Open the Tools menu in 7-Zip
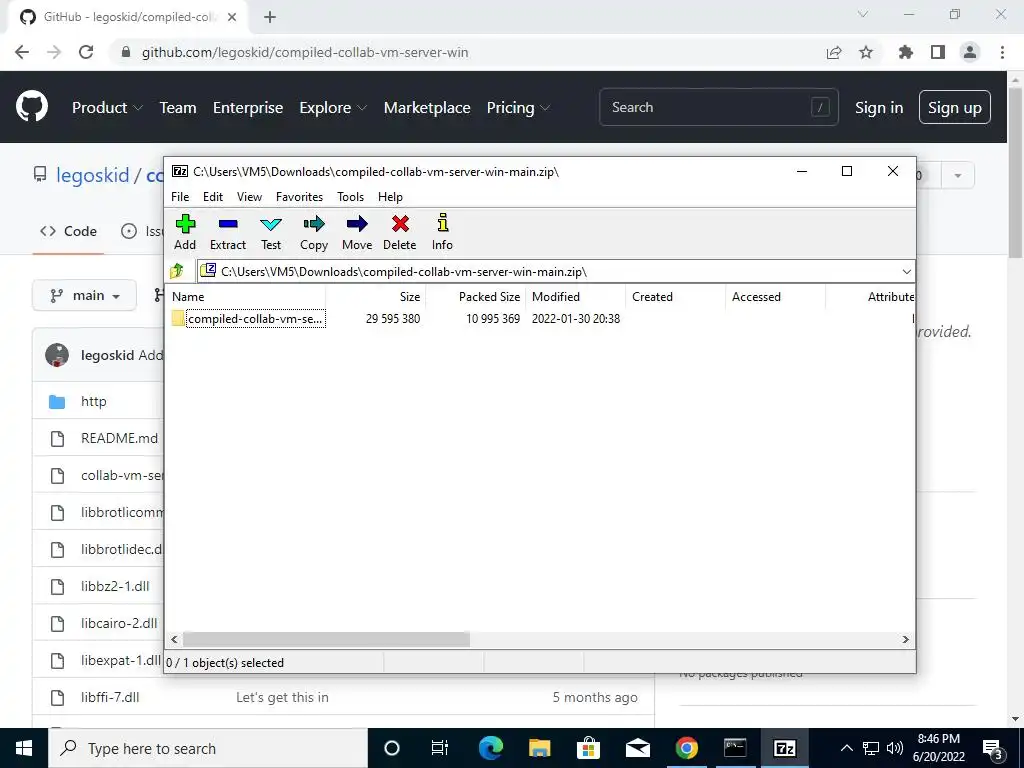Viewport: 1024px width, 768px height. [x=350, y=197]
